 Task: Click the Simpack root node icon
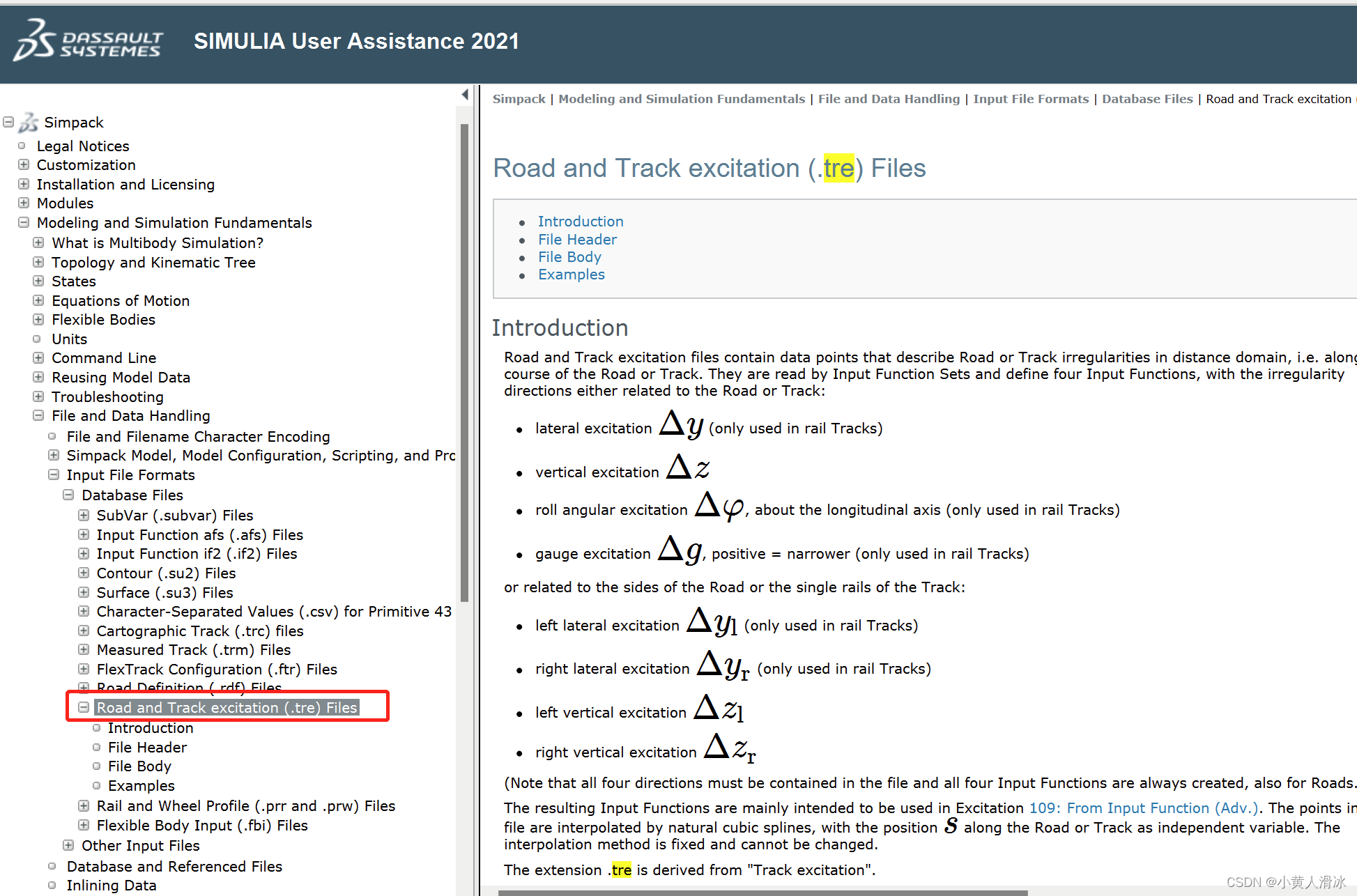click(29, 123)
